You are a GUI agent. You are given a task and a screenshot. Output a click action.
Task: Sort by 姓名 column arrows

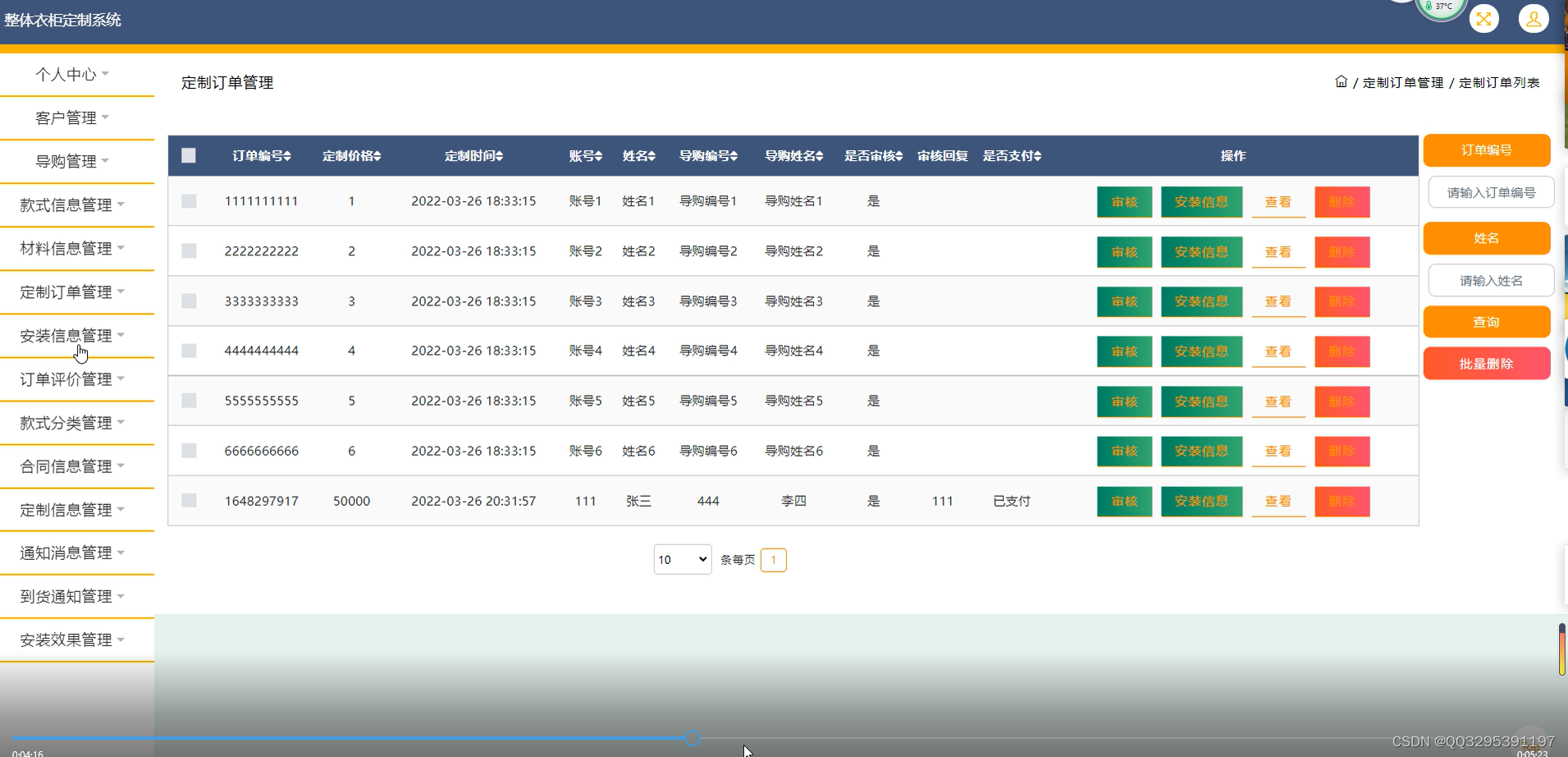click(651, 156)
